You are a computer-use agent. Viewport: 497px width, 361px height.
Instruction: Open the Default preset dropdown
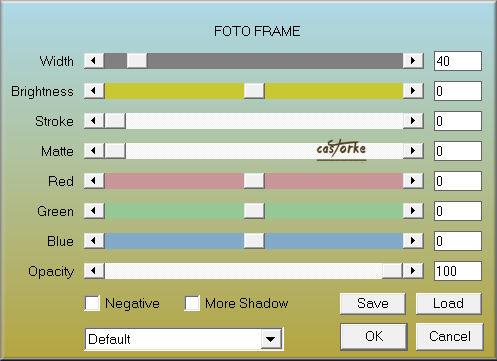[271, 339]
